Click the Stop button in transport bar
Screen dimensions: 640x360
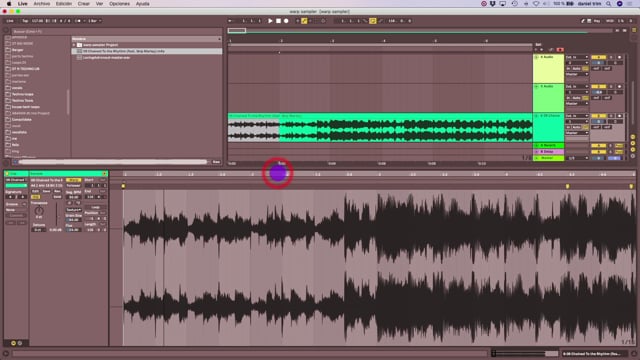pyautogui.click(x=278, y=21)
